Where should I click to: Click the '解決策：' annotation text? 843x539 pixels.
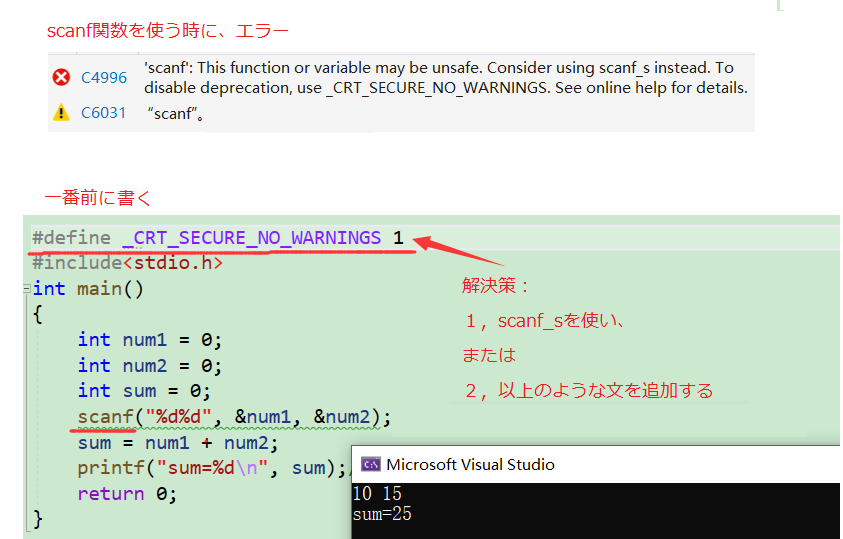[496, 286]
